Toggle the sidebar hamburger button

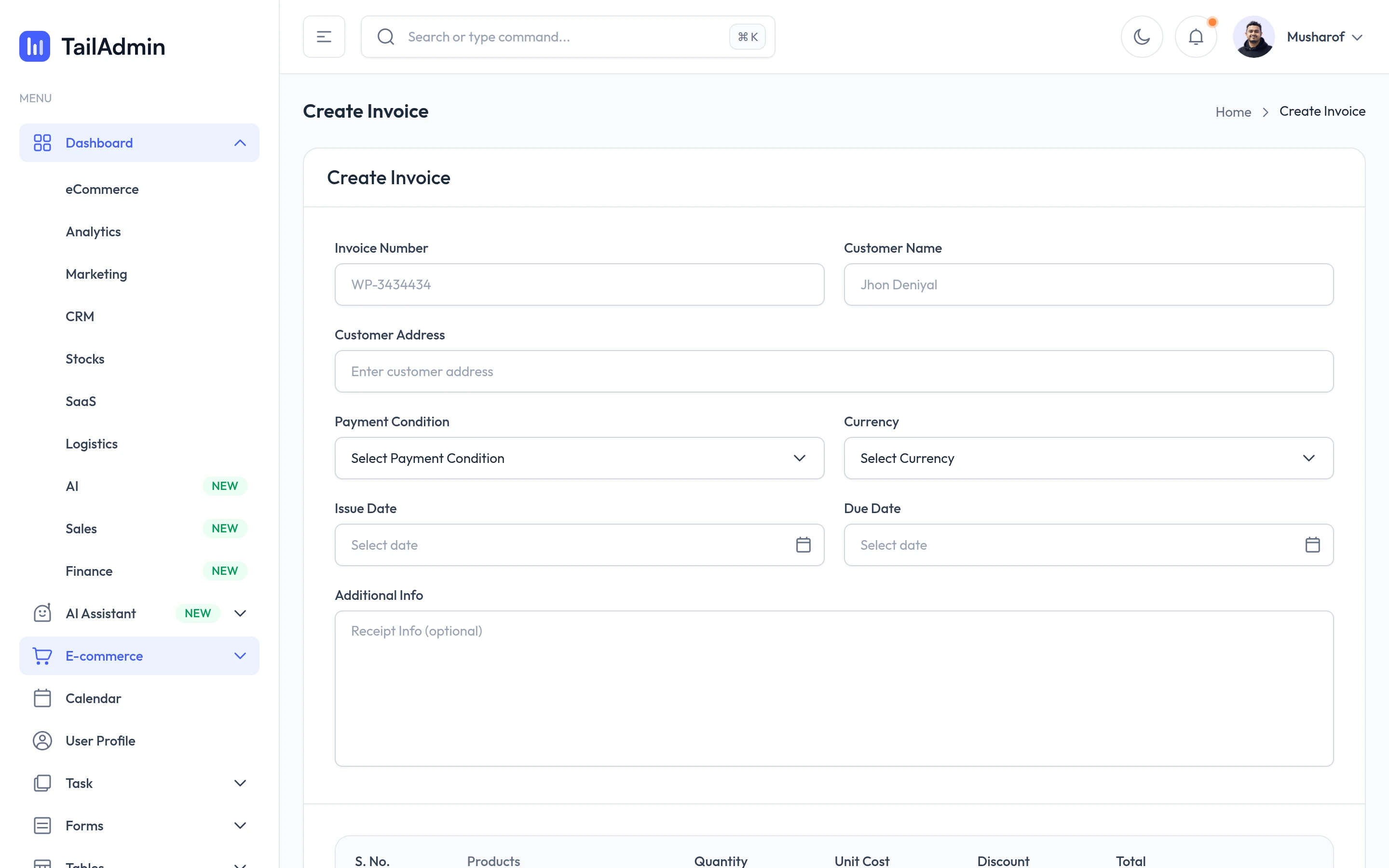point(324,37)
